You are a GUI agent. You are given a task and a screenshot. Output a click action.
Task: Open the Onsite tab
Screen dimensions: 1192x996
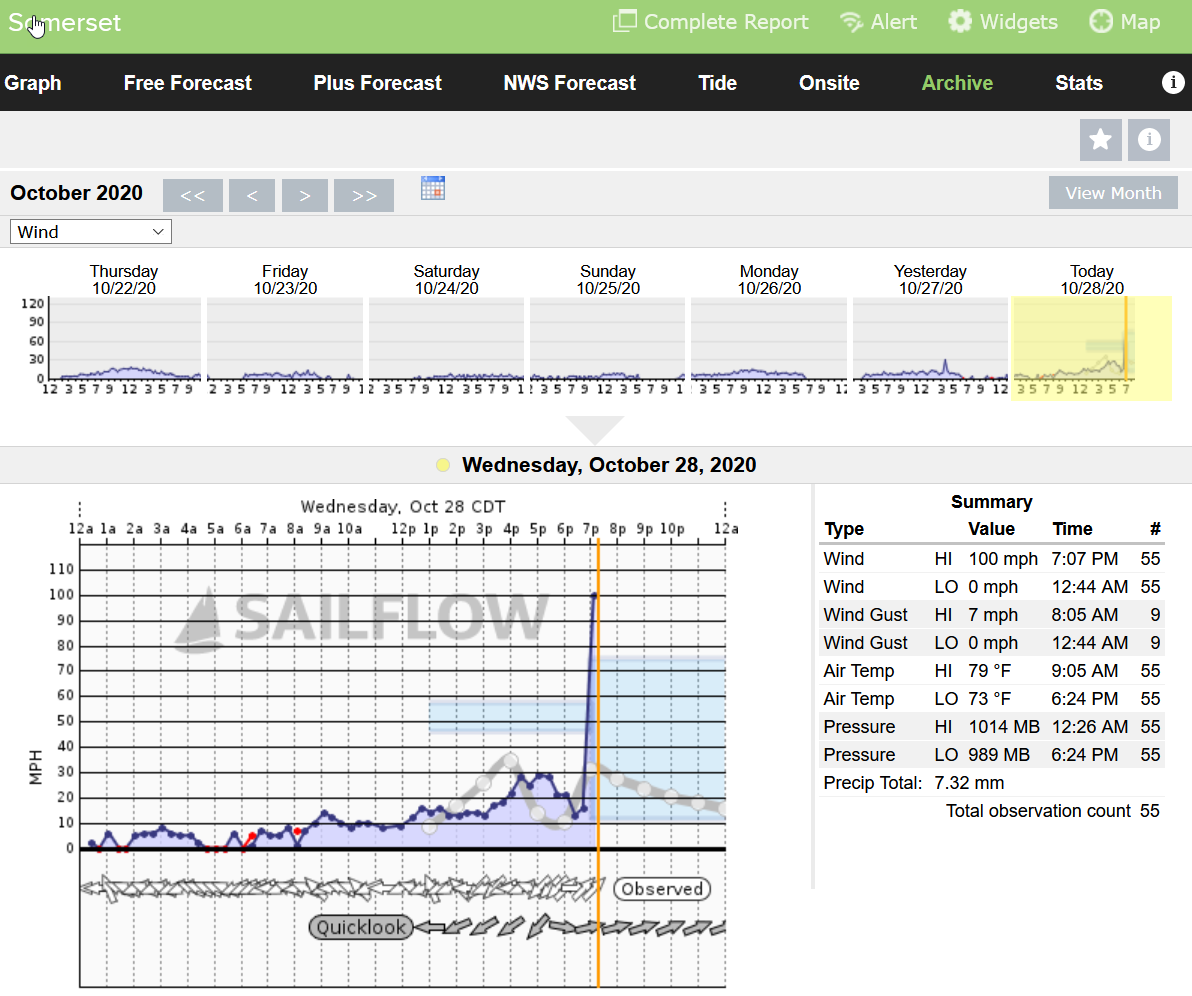pyautogui.click(x=829, y=83)
